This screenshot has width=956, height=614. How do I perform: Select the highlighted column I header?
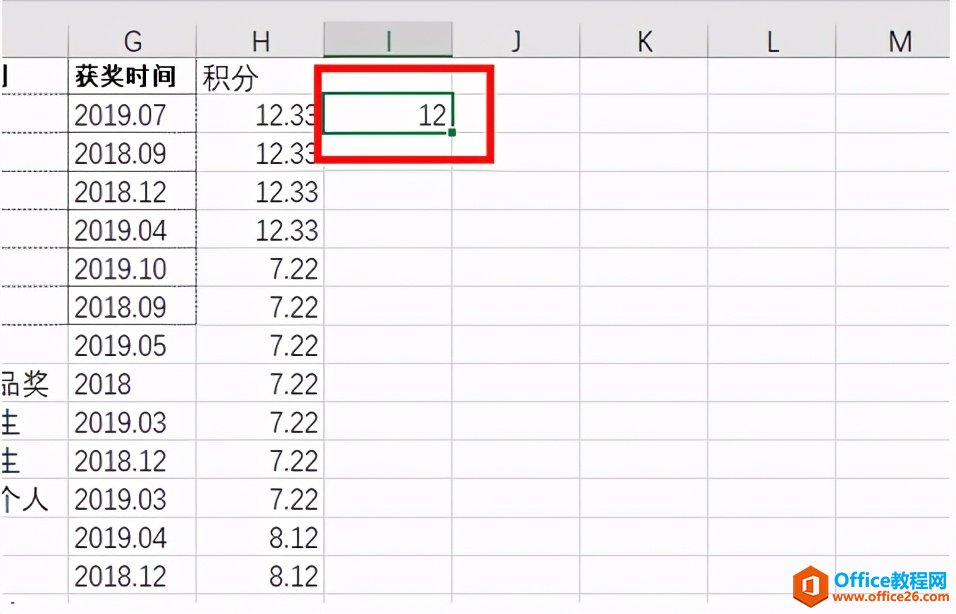(x=388, y=41)
